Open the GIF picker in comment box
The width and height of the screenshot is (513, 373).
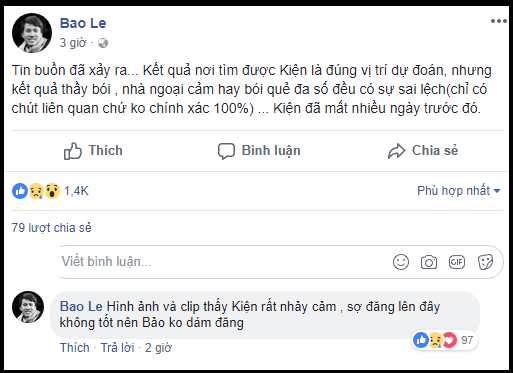coord(457,262)
